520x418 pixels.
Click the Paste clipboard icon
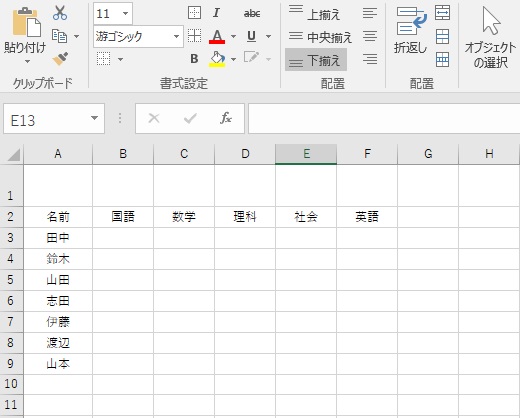pyautogui.click(x=27, y=22)
